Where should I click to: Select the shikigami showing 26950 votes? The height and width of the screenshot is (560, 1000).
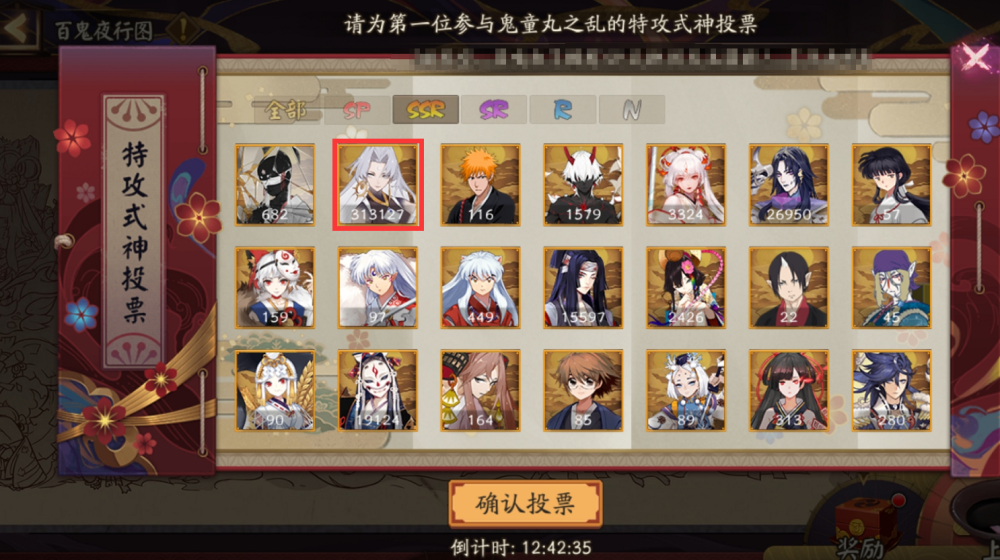pyautogui.click(x=788, y=185)
